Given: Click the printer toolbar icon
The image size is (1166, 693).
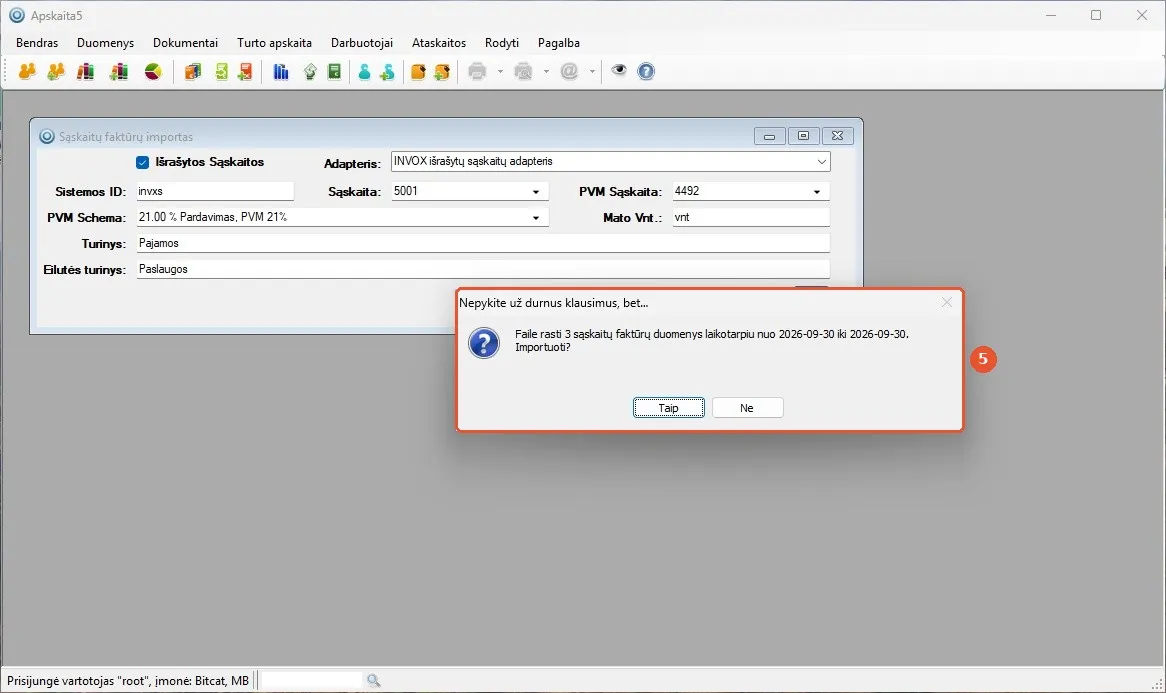Looking at the screenshot, I should point(477,71).
